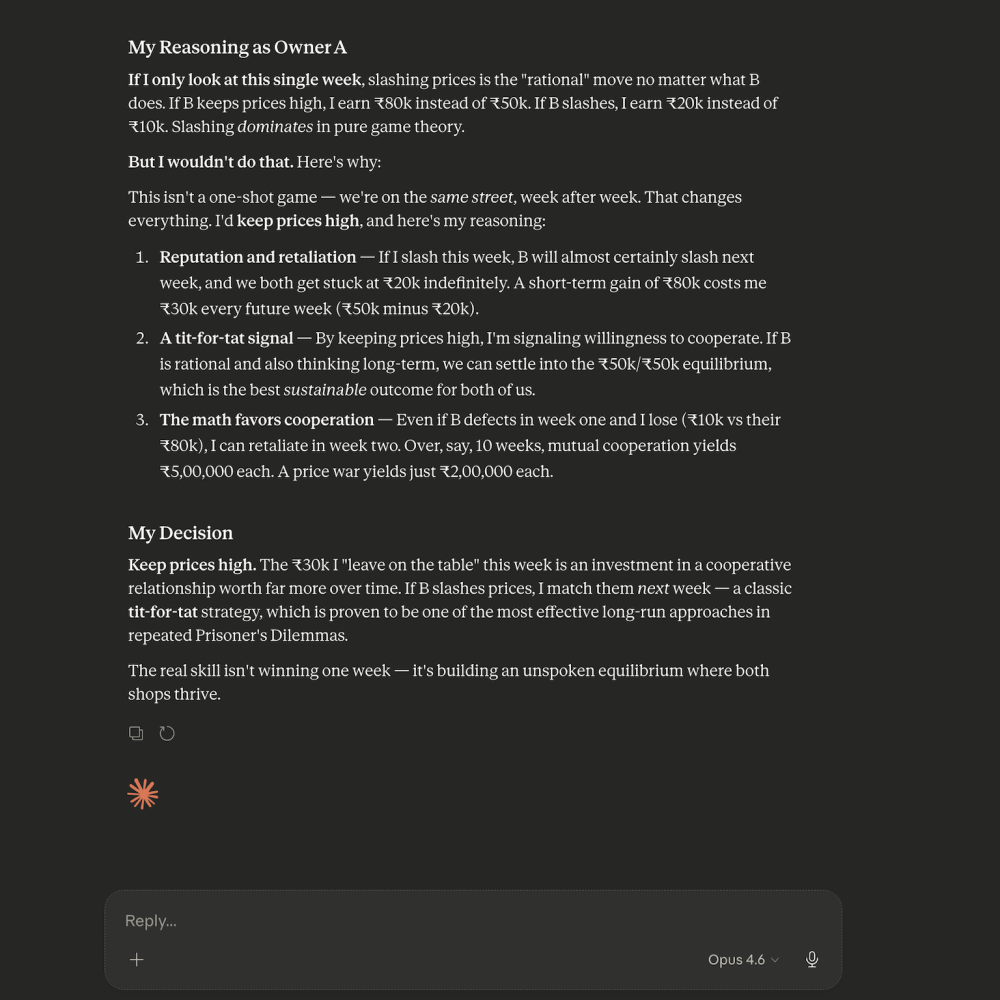Open the attachment plus menu

point(137,960)
